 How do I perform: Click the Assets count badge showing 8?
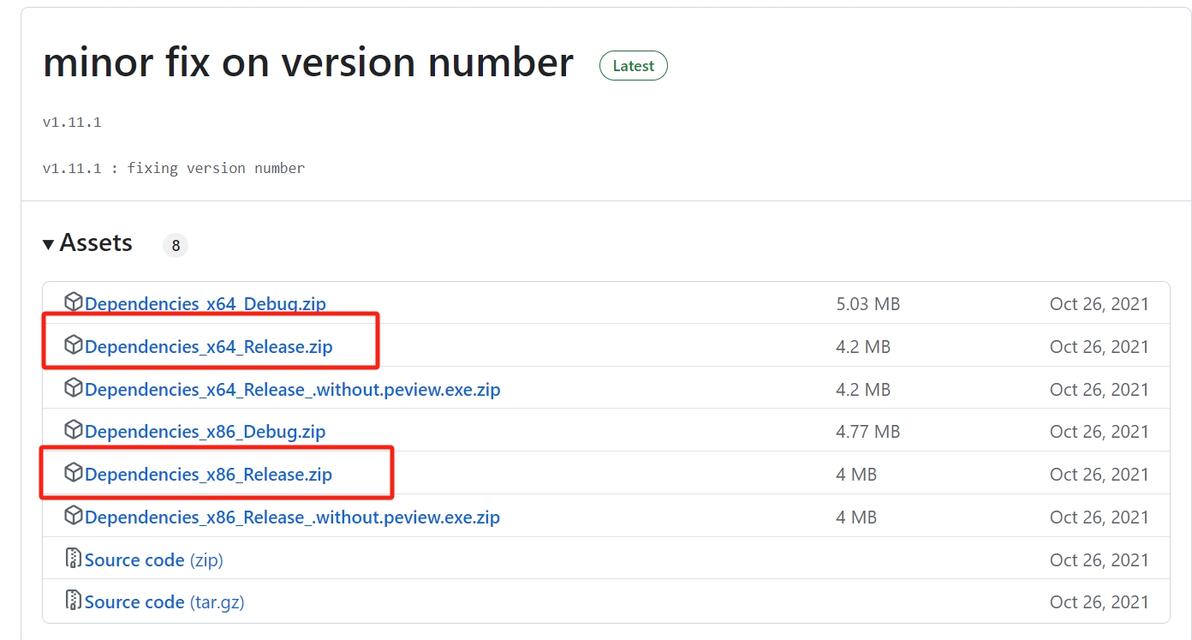(175, 245)
